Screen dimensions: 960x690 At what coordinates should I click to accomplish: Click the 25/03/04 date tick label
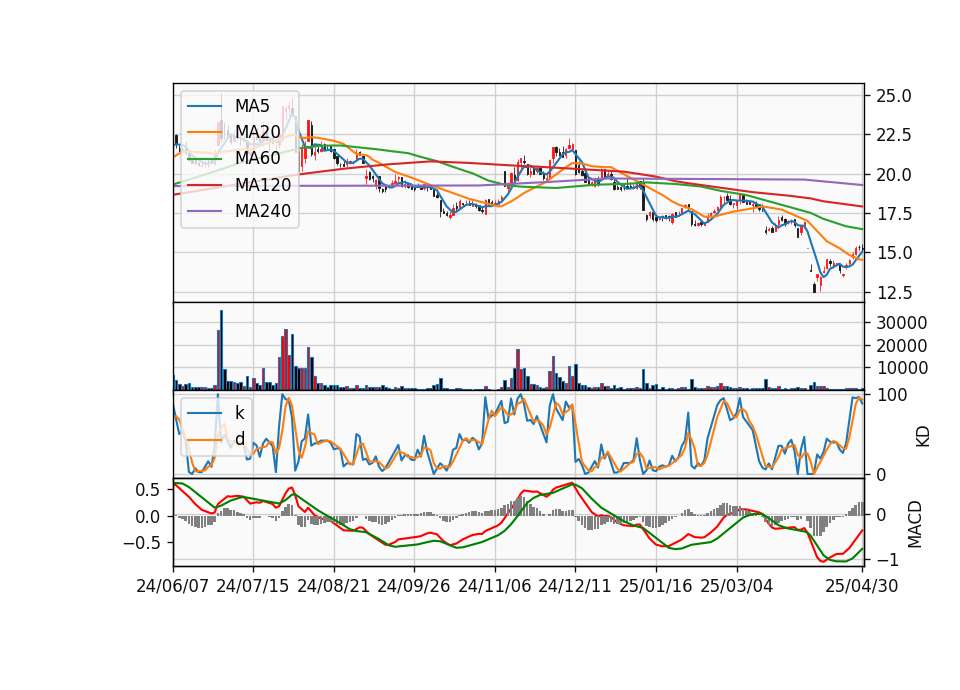[737, 586]
